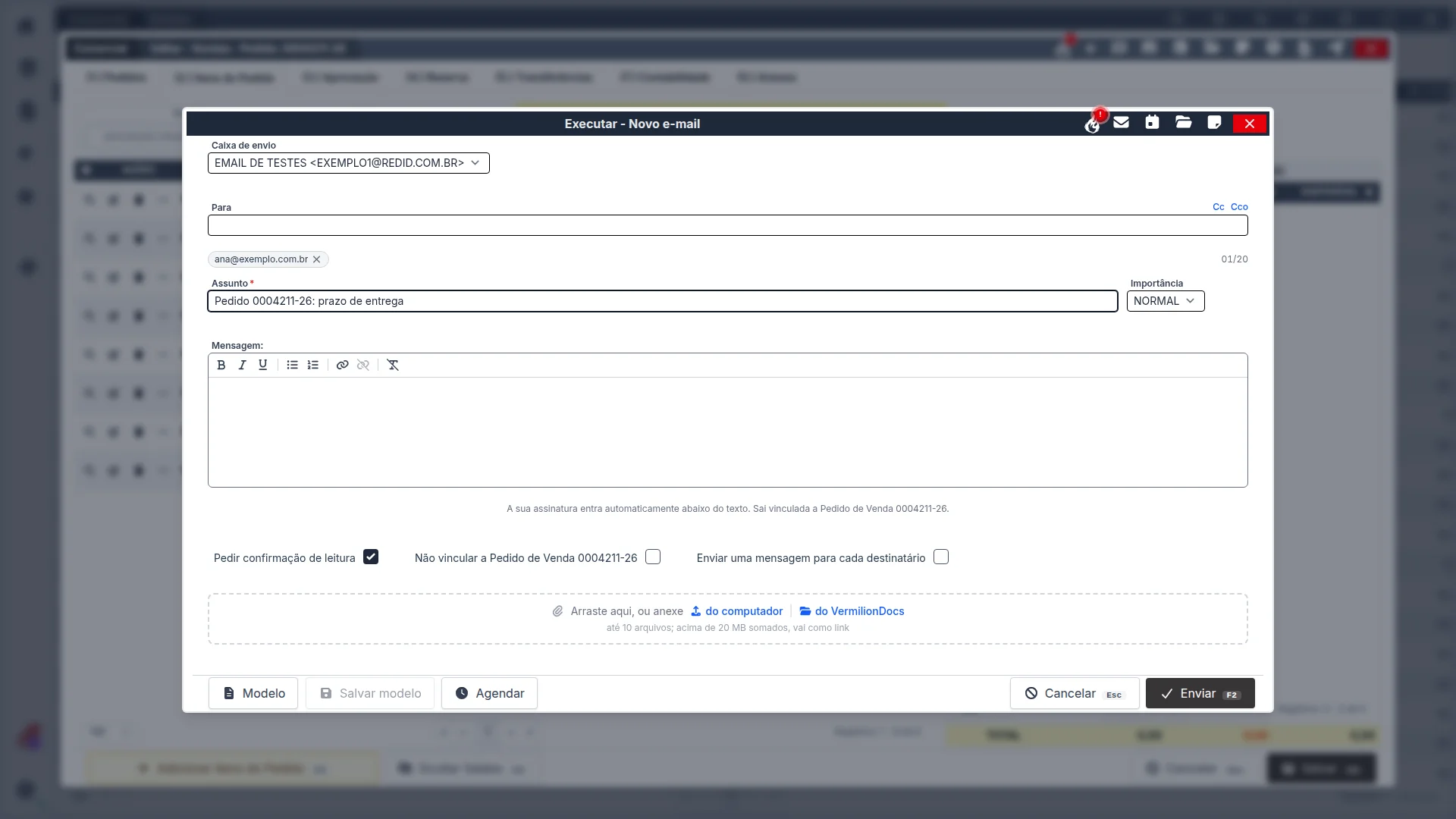Open Caixa de envio dropdown
The image size is (1456, 819).
click(x=349, y=163)
